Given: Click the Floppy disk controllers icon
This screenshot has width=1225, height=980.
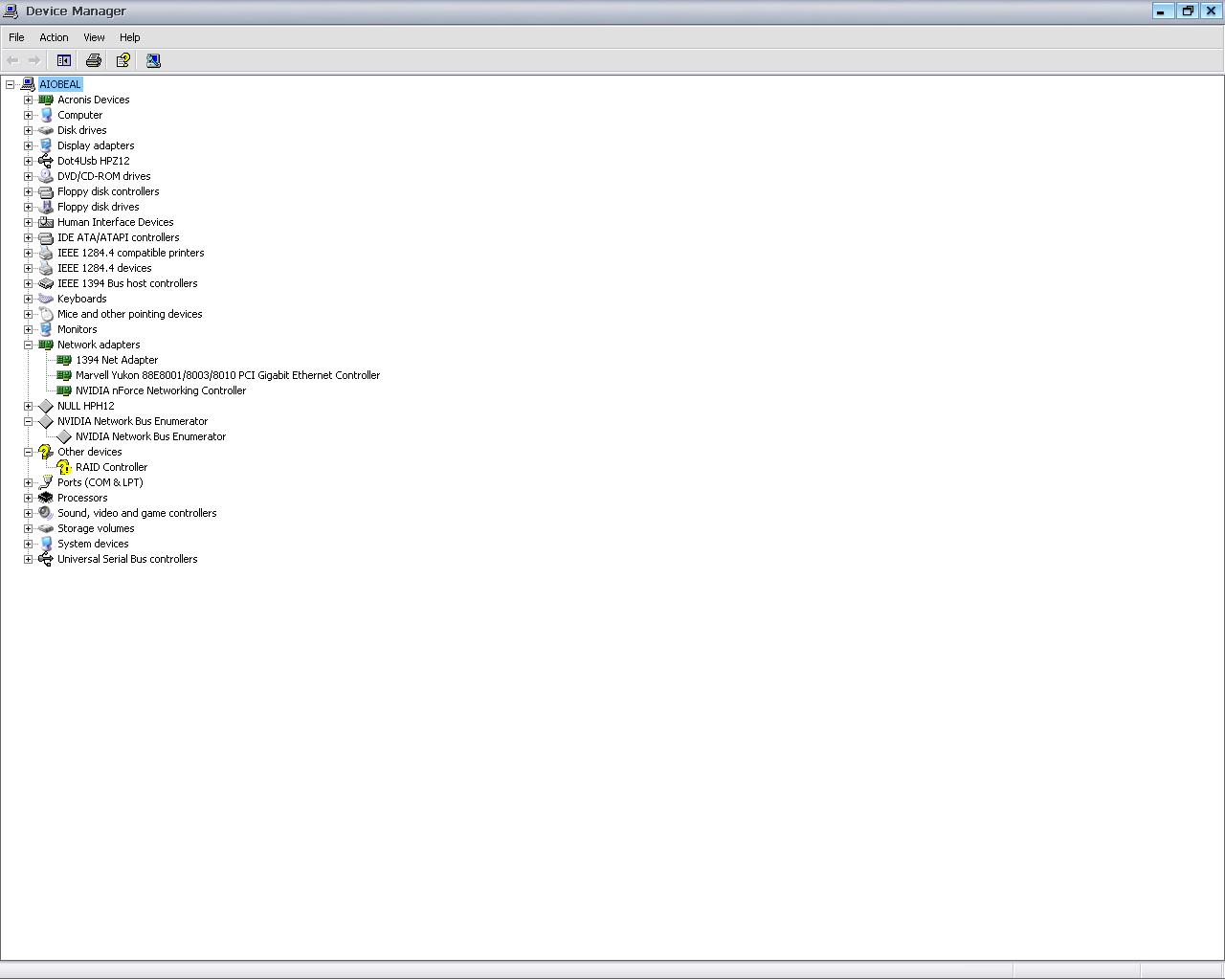Looking at the screenshot, I should pos(46,191).
